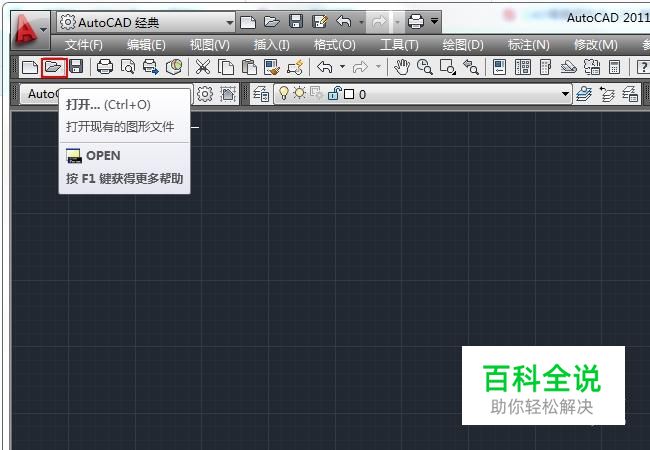Click New drawing icon in the standard toolbar
The image size is (650, 450).
pyautogui.click(x=30, y=67)
